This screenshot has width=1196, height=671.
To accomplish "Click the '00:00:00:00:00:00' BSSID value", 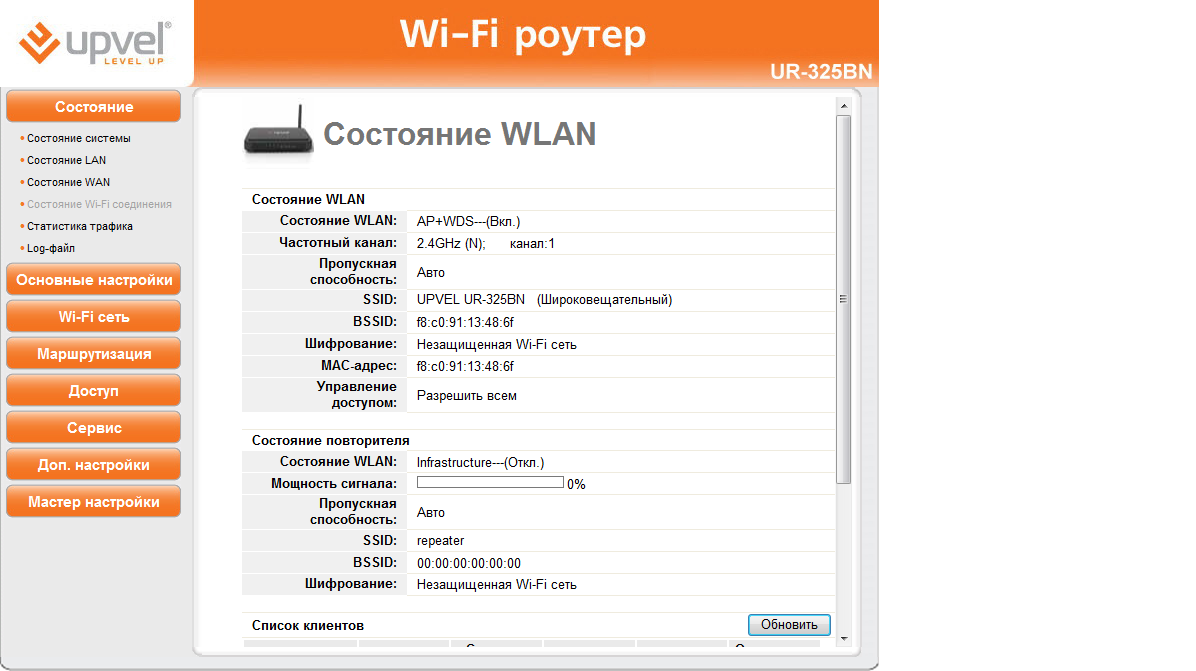I will click(469, 563).
